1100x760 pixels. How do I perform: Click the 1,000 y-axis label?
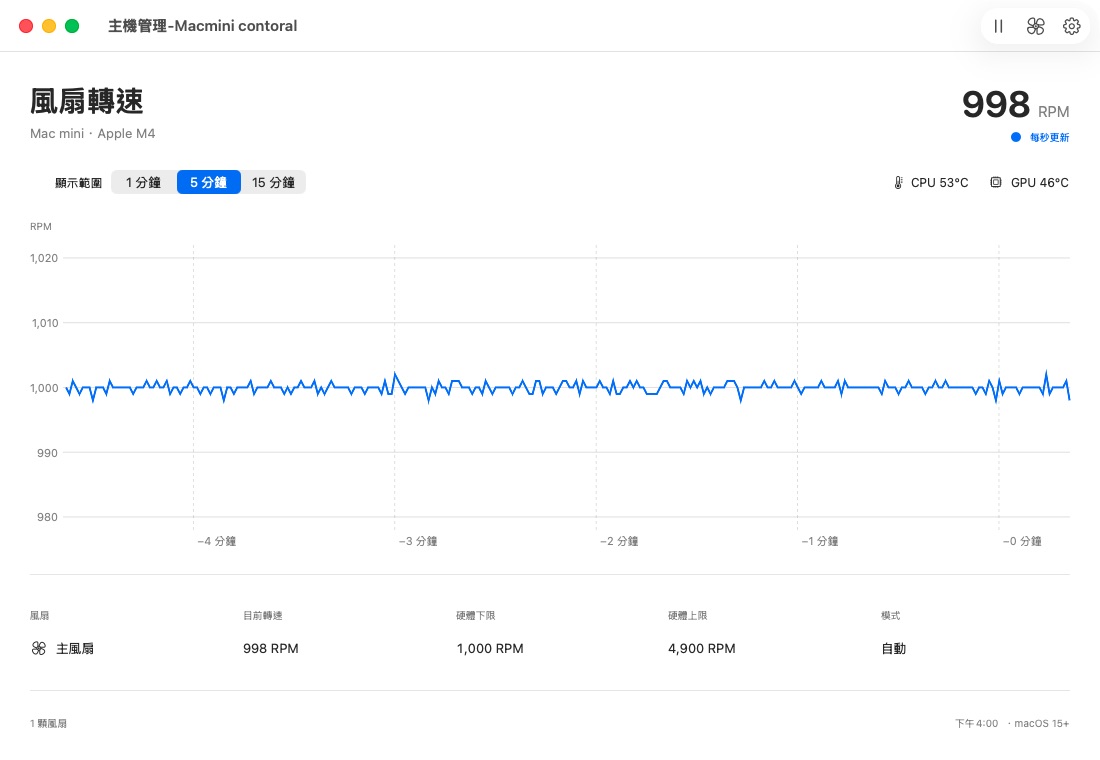(44, 388)
